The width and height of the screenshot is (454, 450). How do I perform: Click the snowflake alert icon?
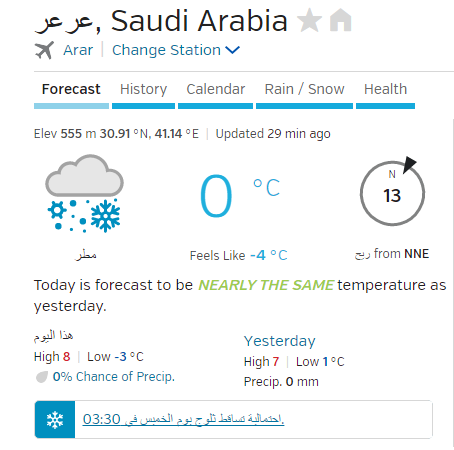tap(55, 419)
